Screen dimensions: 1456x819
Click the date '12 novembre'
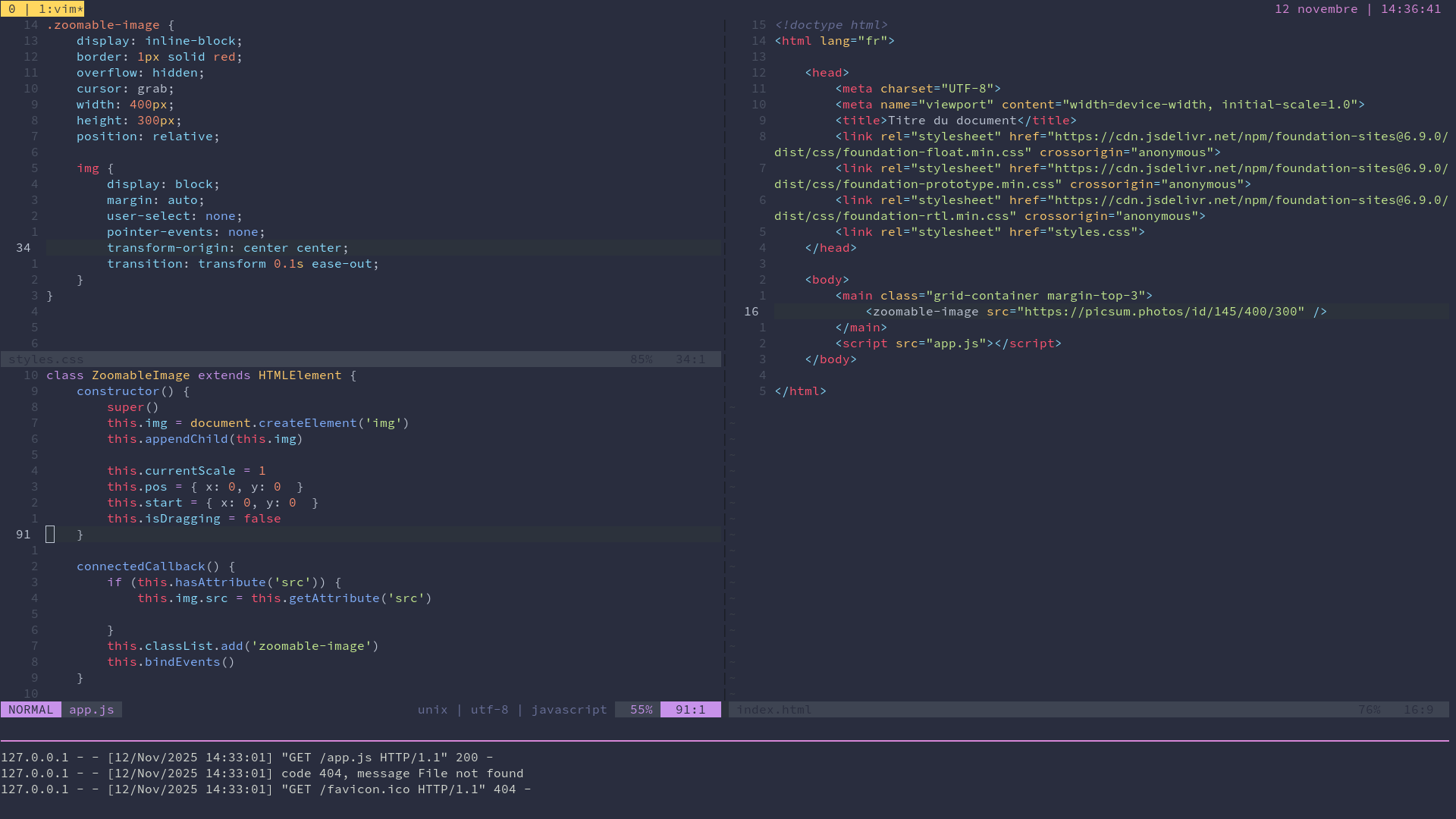click(1316, 9)
